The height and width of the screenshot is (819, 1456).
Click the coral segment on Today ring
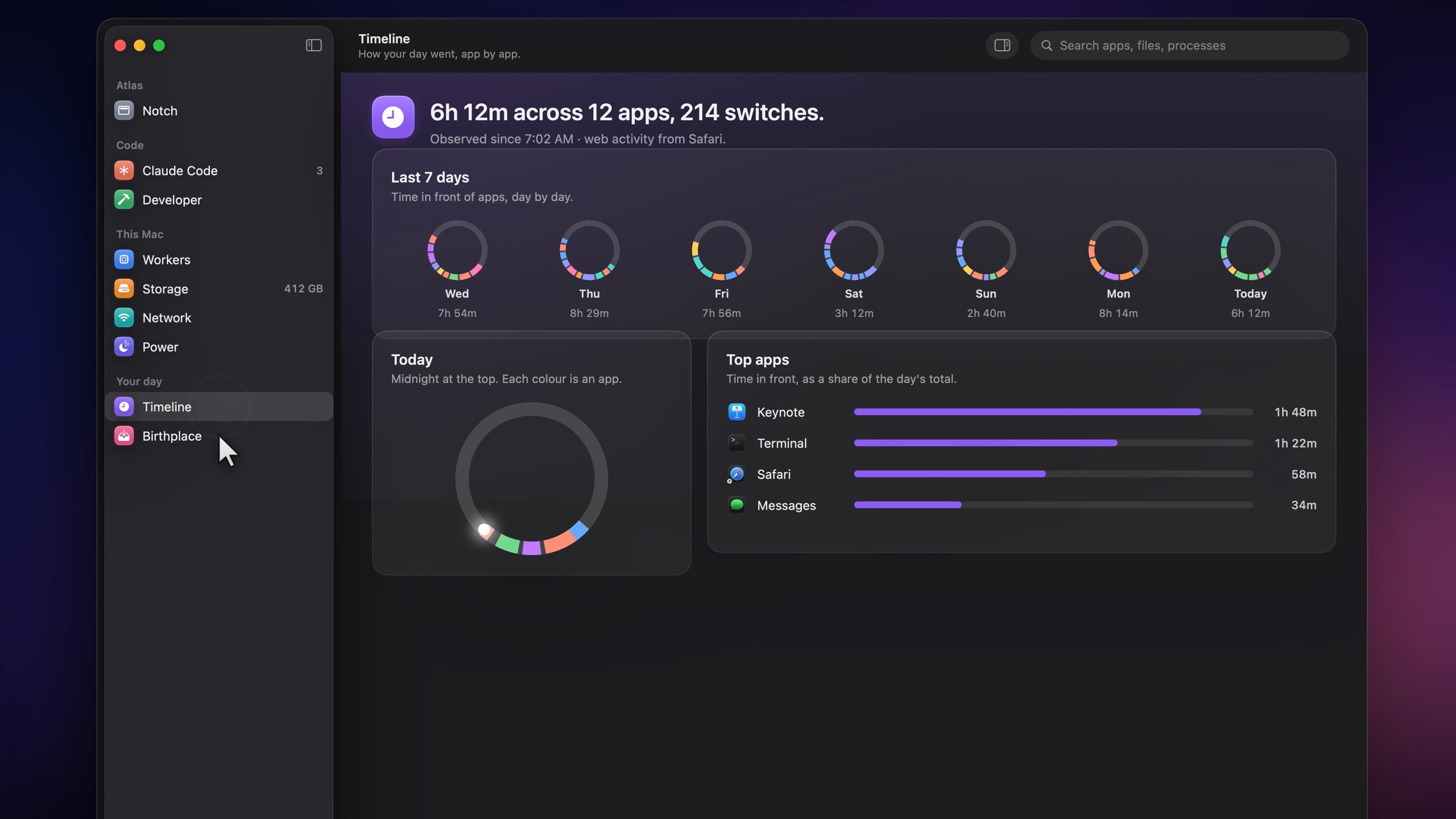click(560, 541)
